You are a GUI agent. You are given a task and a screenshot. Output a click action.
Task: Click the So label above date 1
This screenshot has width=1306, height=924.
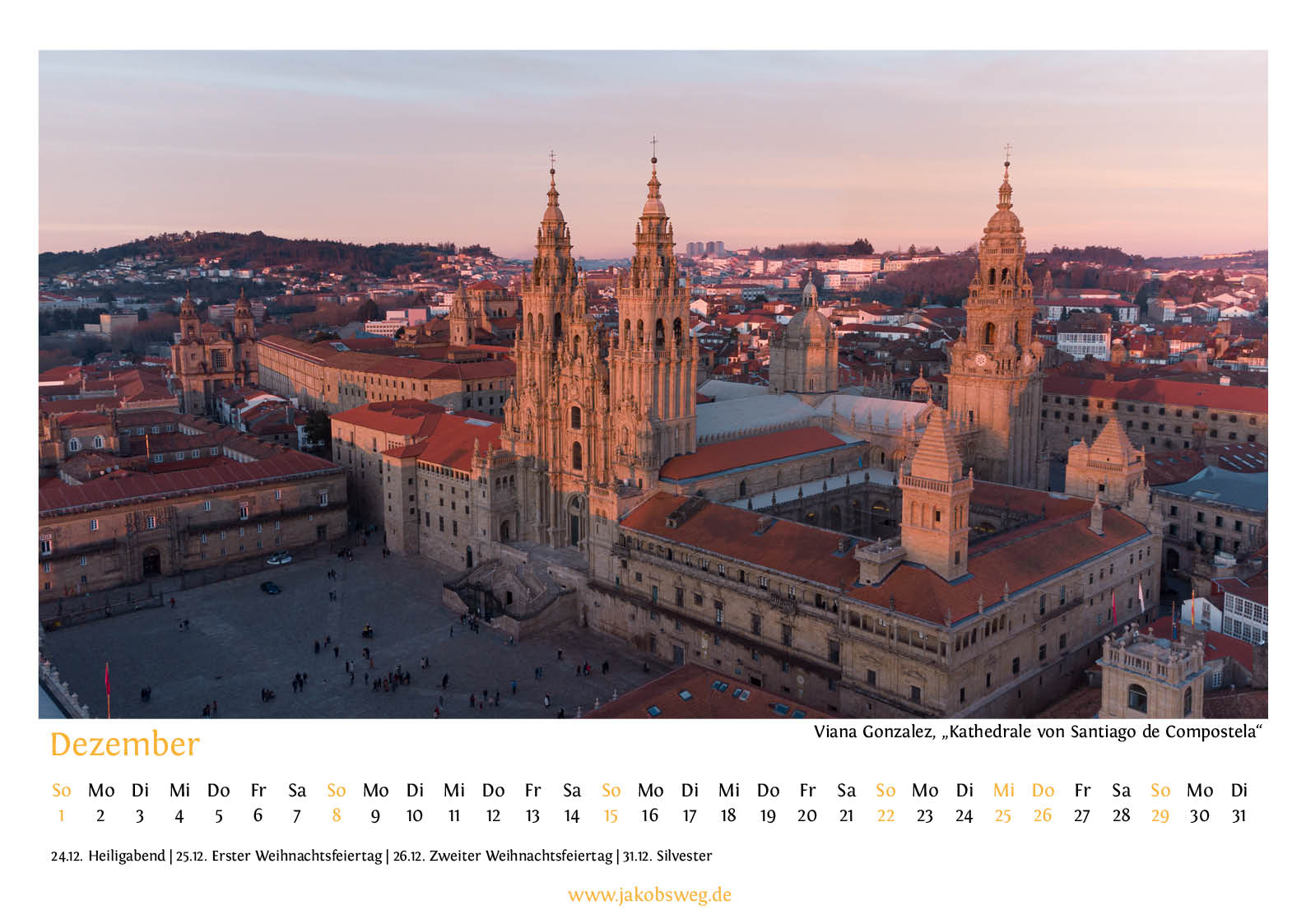(x=61, y=790)
